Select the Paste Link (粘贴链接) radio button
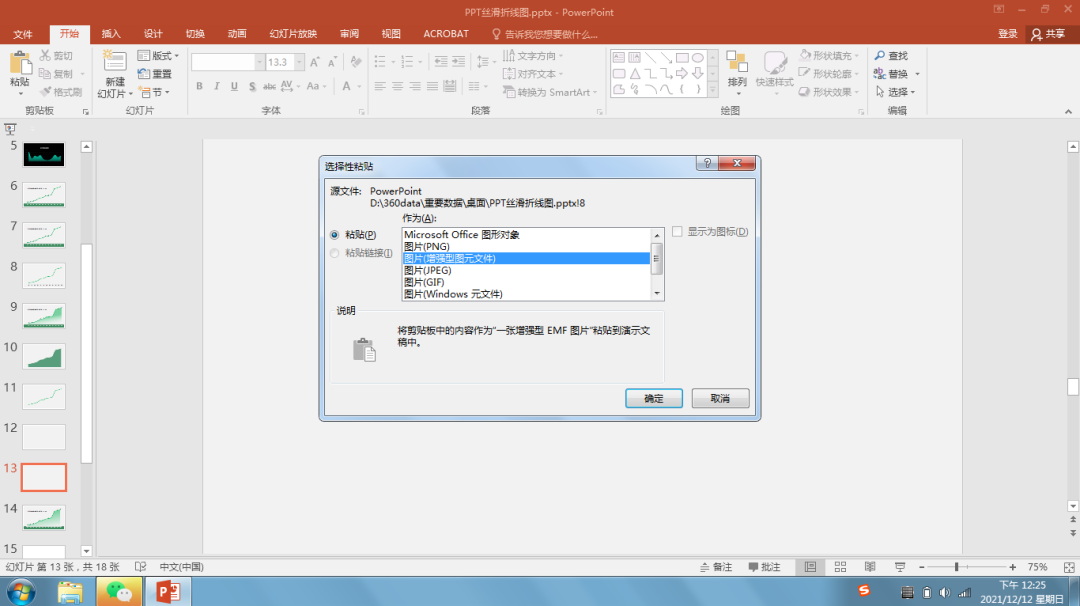This screenshot has width=1080, height=606. [x=335, y=253]
